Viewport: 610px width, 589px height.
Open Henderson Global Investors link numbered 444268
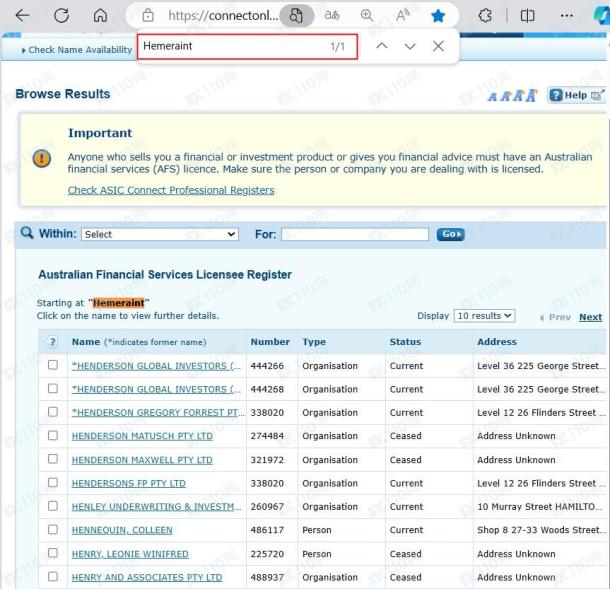[x=156, y=389]
